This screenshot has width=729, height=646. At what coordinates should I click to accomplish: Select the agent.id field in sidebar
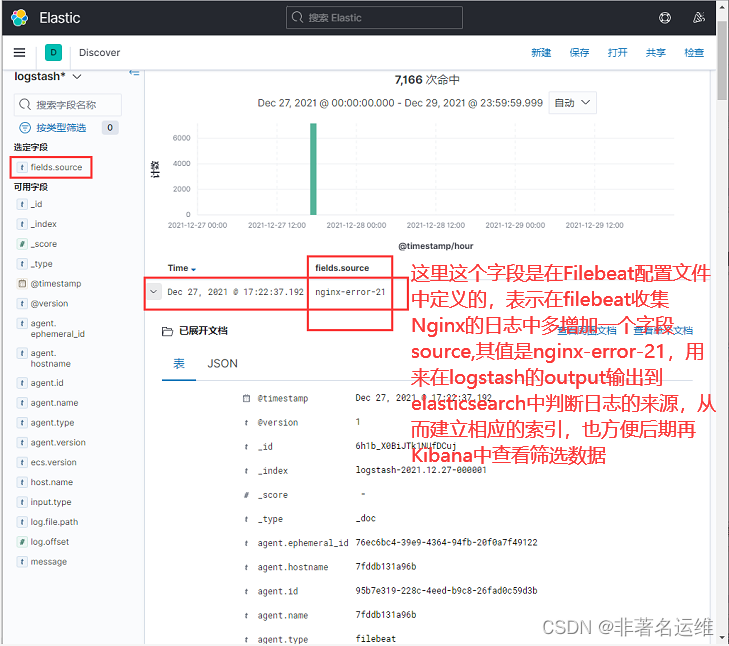pyautogui.click(x=47, y=383)
